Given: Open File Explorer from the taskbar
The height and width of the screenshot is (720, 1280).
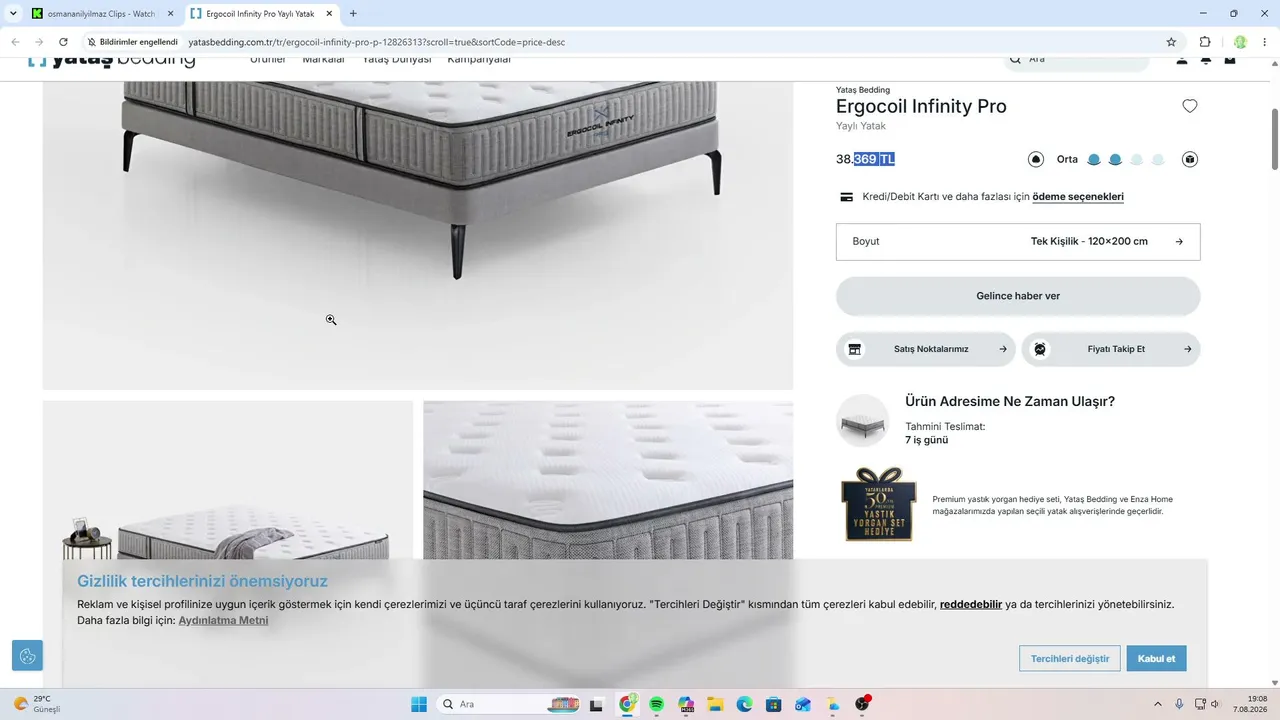Looking at the screenshot, I should pos(715,704).
